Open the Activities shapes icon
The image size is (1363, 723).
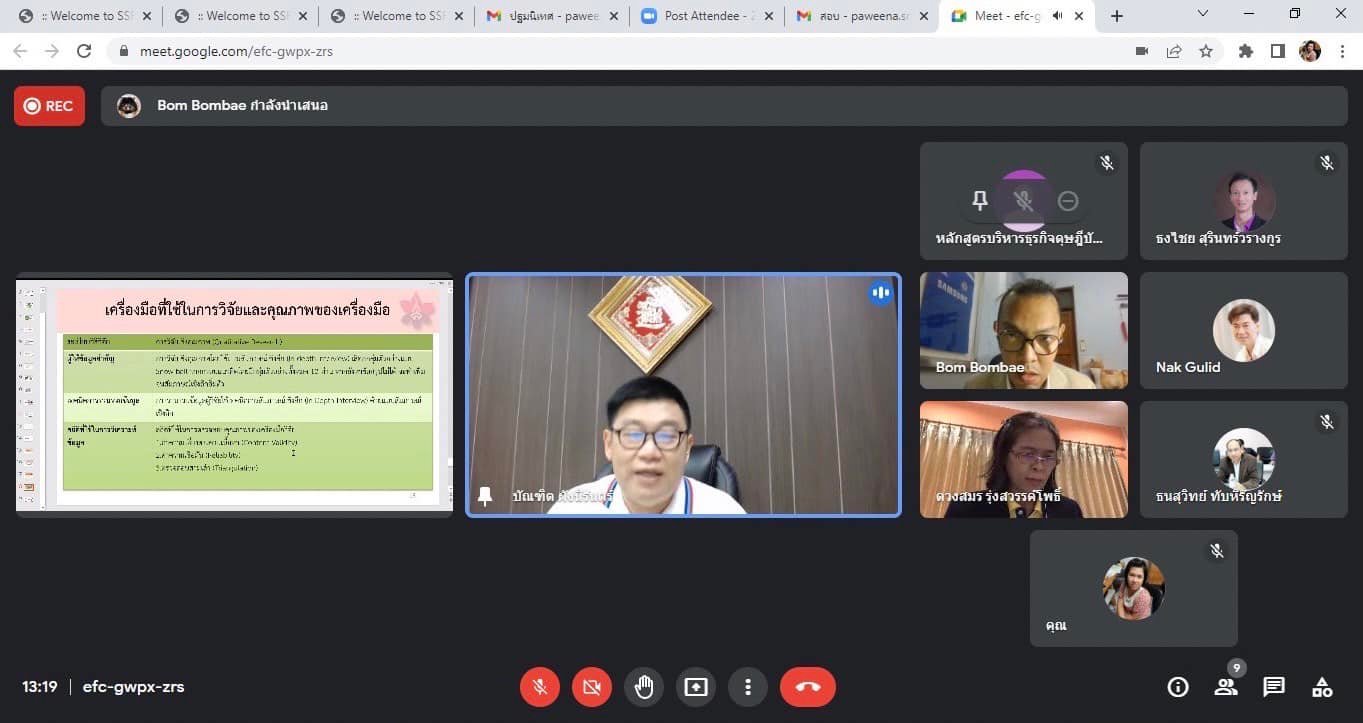pyautogui.click(x=1322, y=687)
